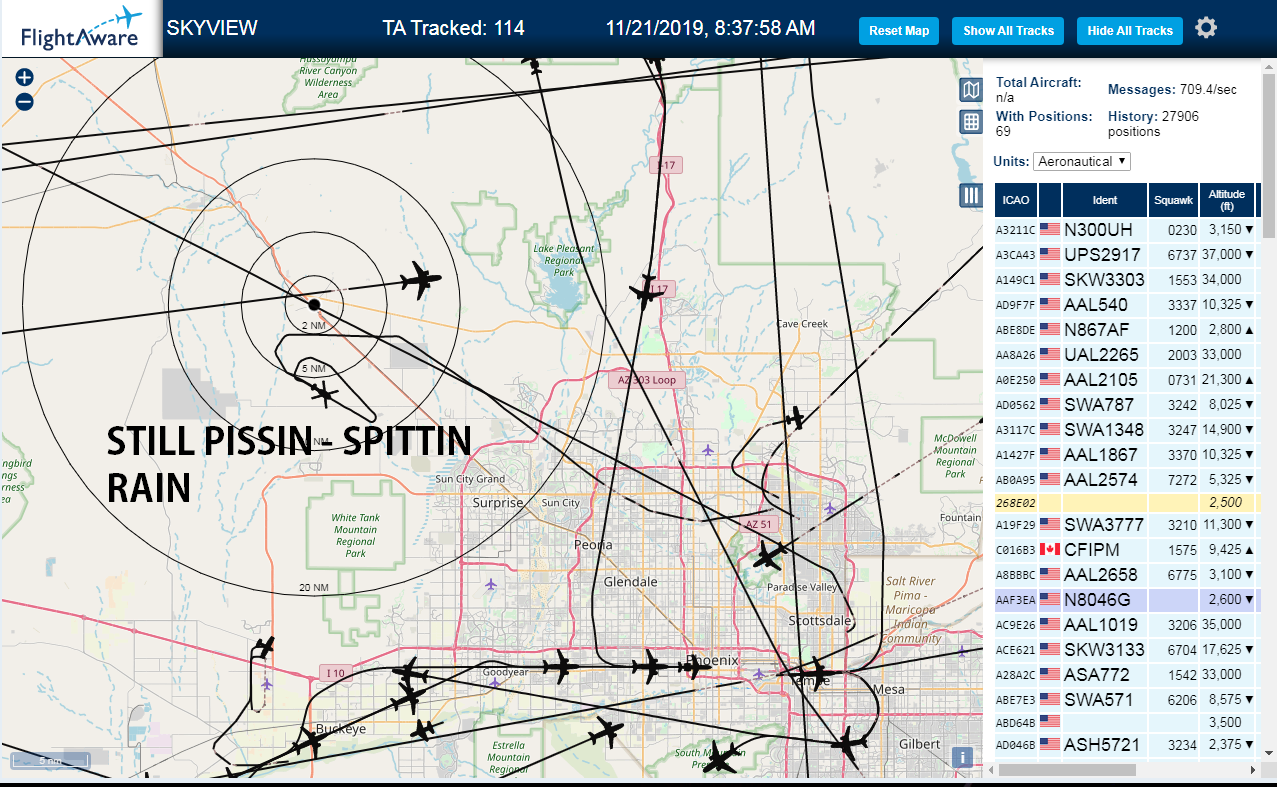Image resolution: width=1277 pixels, height=787 pixels.
Task: Select the aircraft near Gilbert
Action: pyautogui.click(x=850, y=744)
